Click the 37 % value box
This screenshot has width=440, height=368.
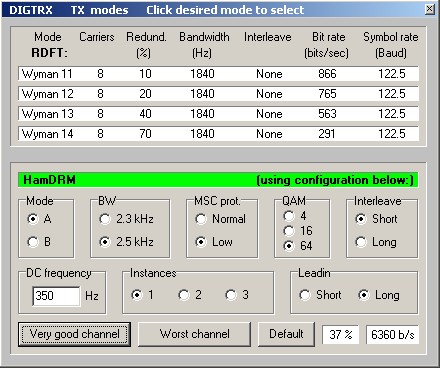point(341,334)
